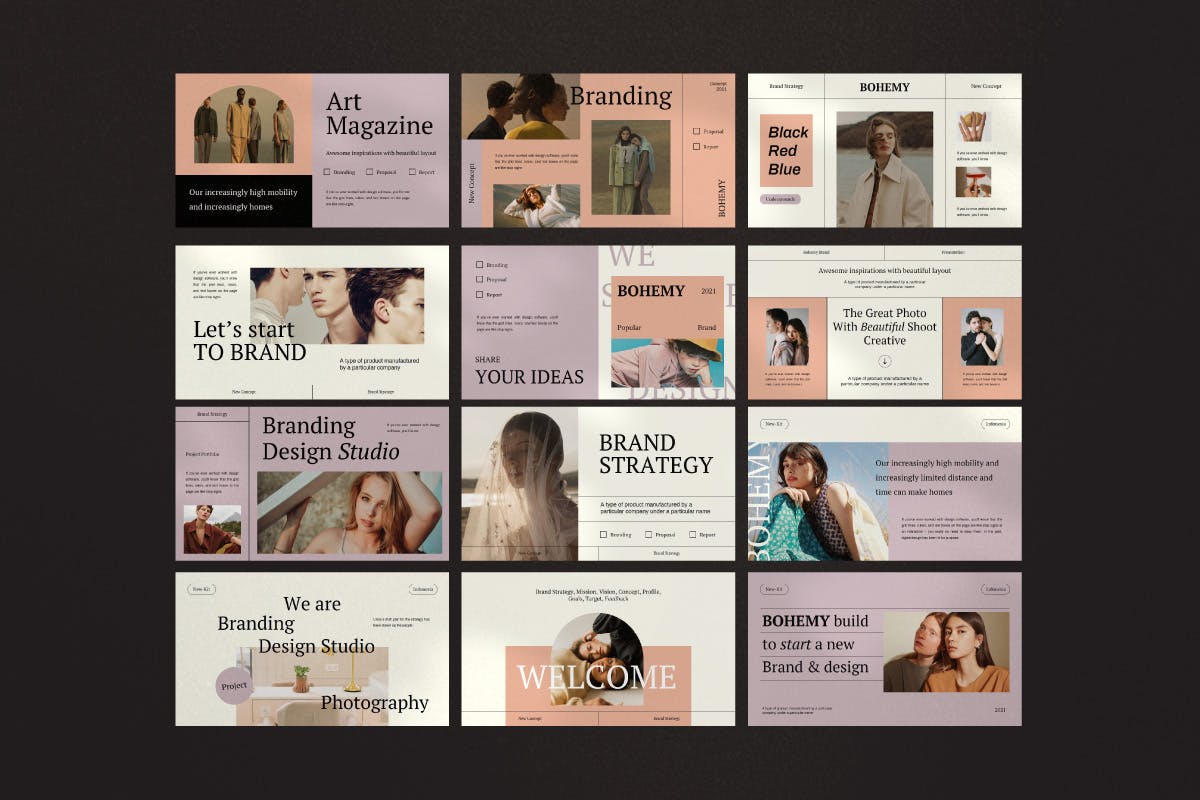Image resolution: width=1200 pixels, height=800 pixels.
Task: Check the Branding checkbox on Art Magazine slide
Action: pyautogui.click(x=328, y=172)
